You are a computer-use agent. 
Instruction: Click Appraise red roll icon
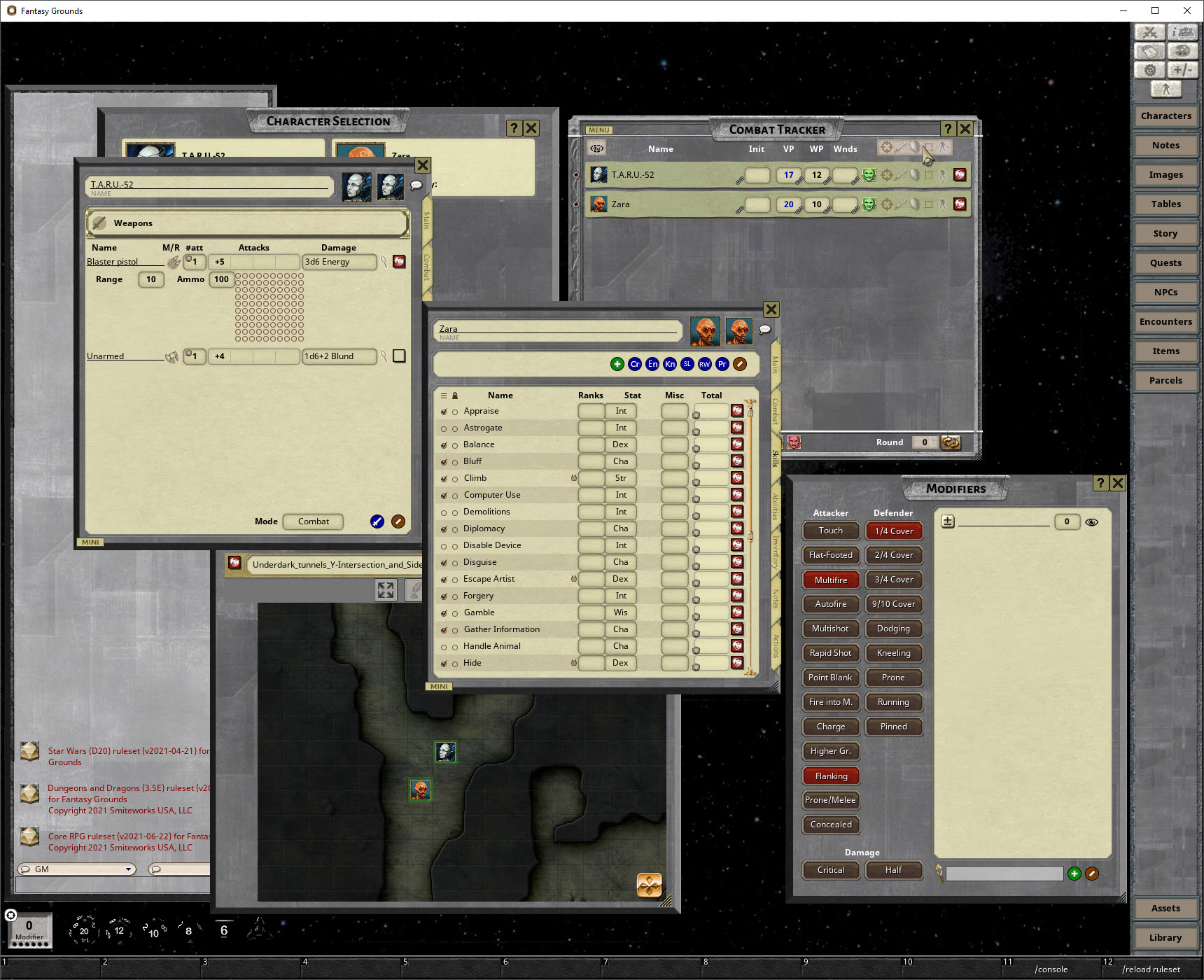point(737,411)
